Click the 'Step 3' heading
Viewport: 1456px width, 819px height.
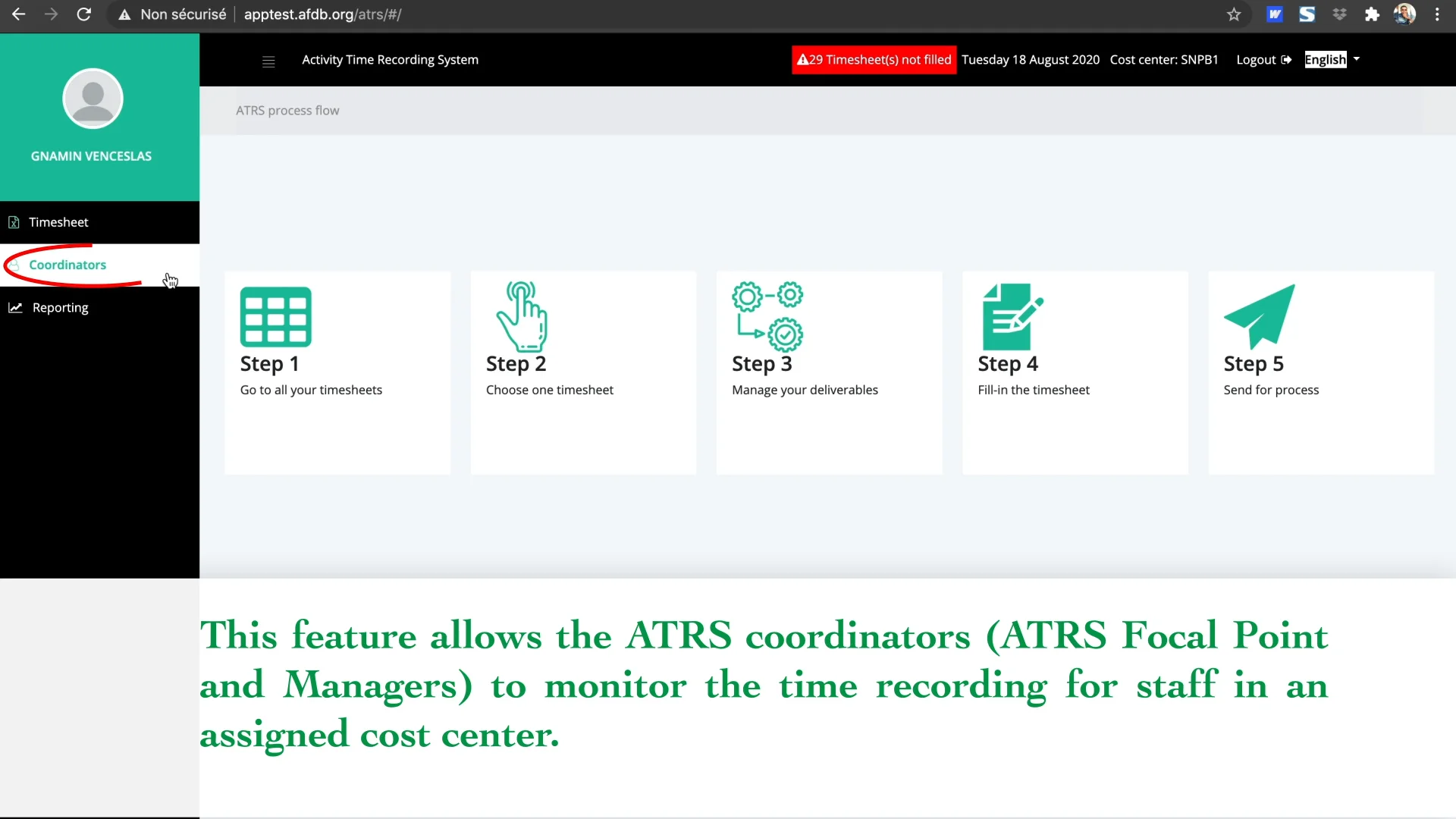coord(761,364)
